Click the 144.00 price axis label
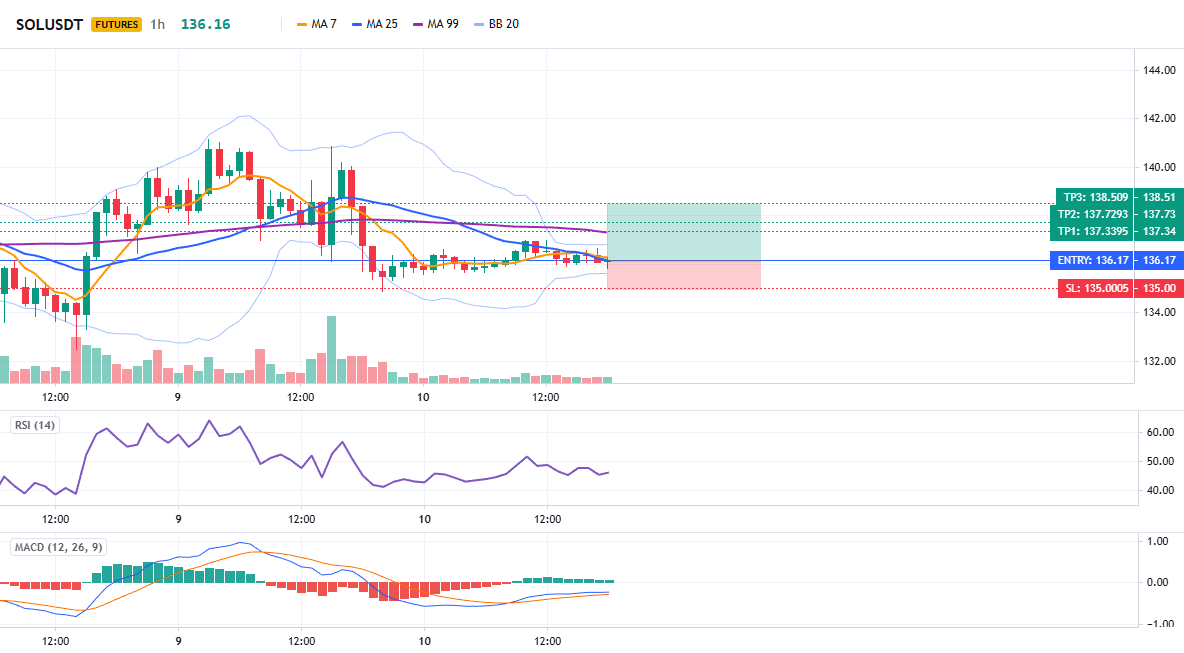The image size is (1184, 653). (x=1159, y=70)
